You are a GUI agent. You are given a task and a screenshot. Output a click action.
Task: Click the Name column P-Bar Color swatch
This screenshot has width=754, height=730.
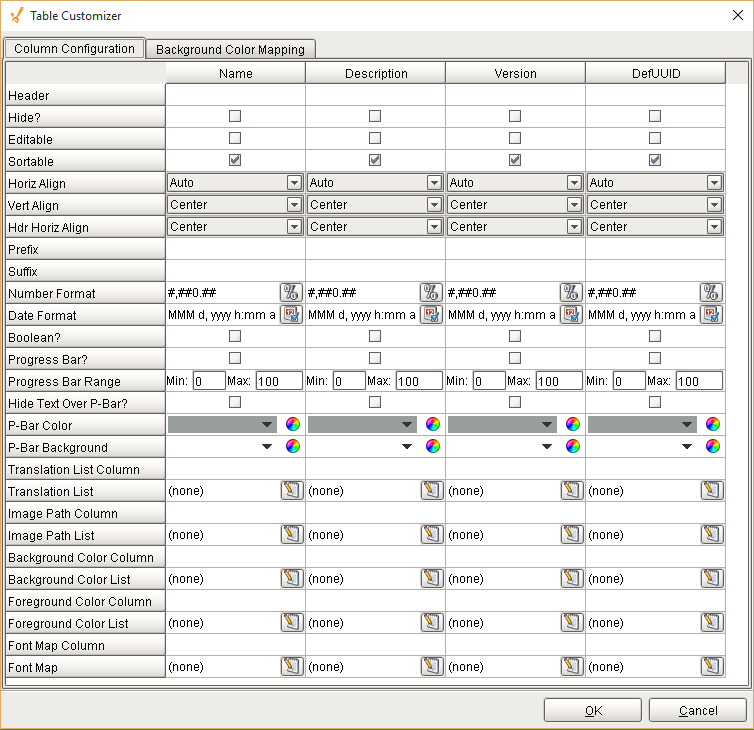click(222, 425)
